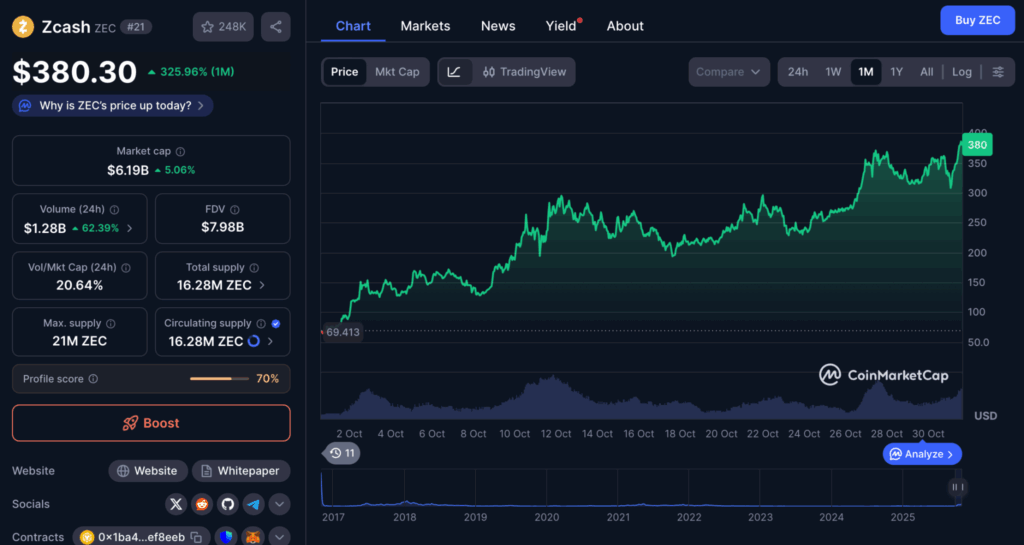Image resolution: width=1024 pixels, height=545 pixels.
Task: Toggle Log scale on the chart
Action: (961, 72)
